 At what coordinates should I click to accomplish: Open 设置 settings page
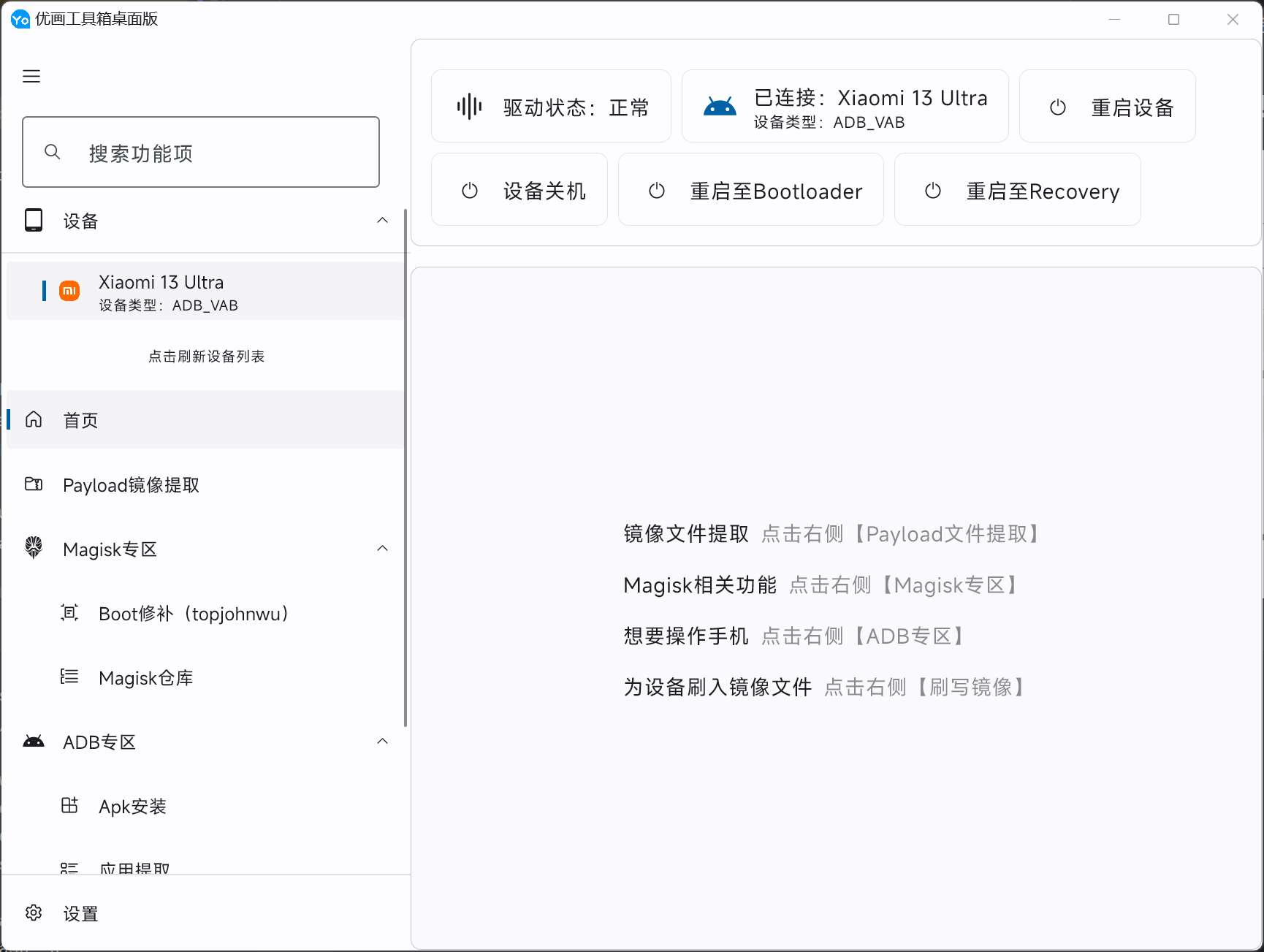(x=205, y=913)
